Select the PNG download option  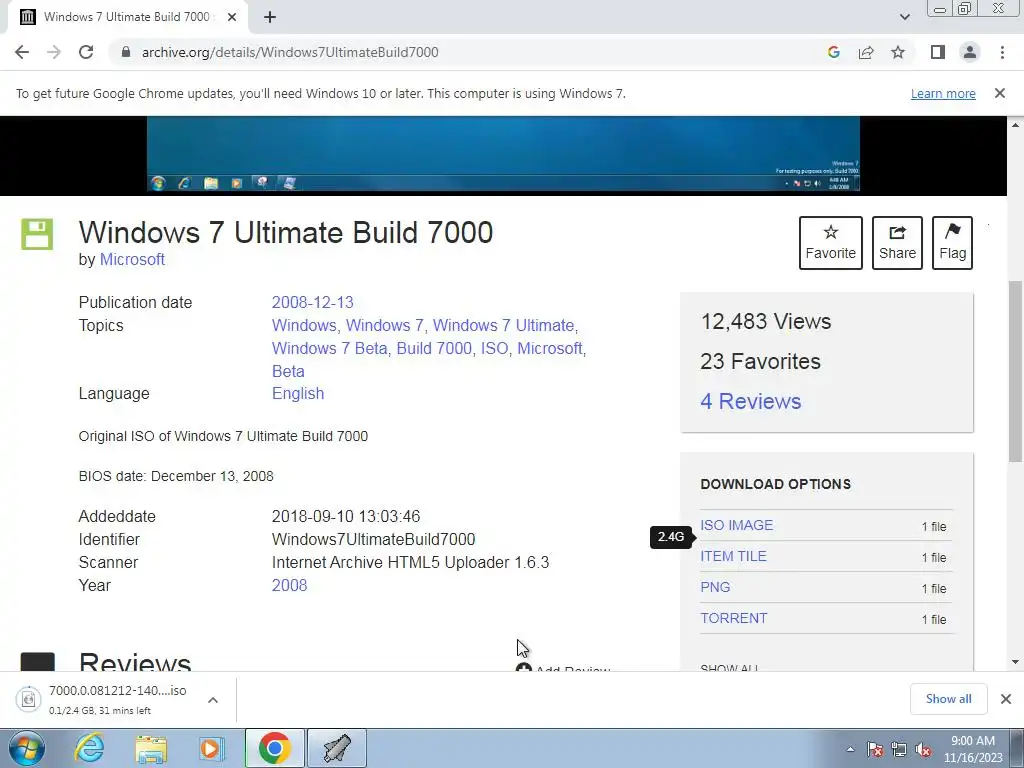(x=715, y=587)
